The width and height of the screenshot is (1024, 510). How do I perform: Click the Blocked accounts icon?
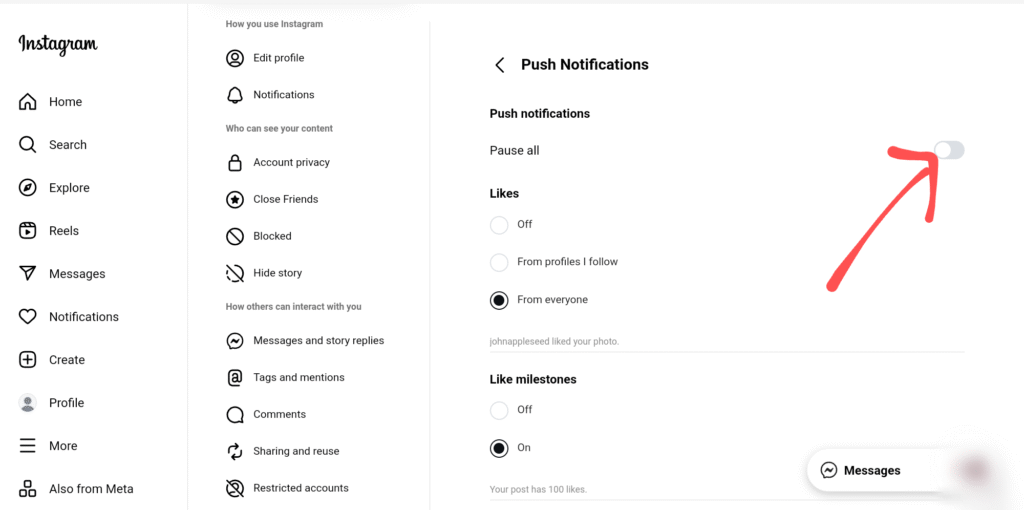tap(235, 237)
